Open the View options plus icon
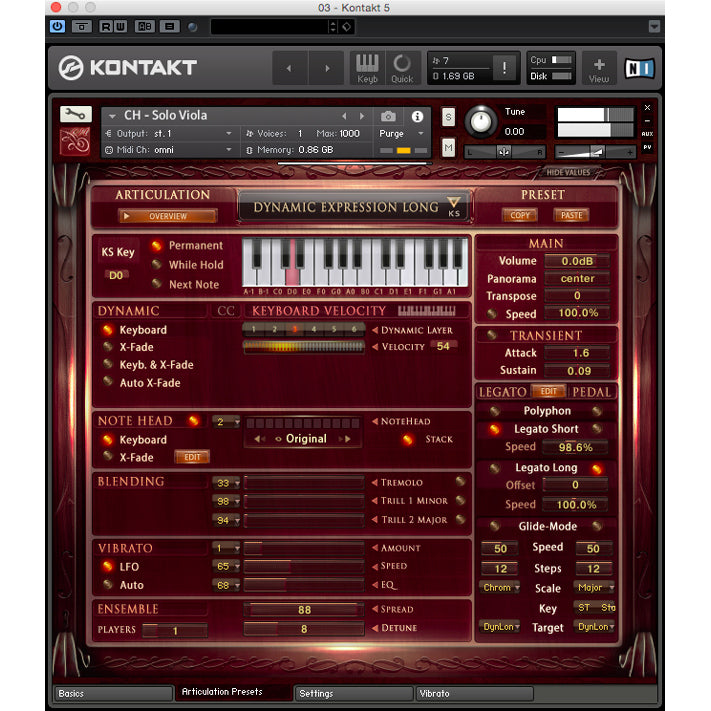 click(598, 67)
